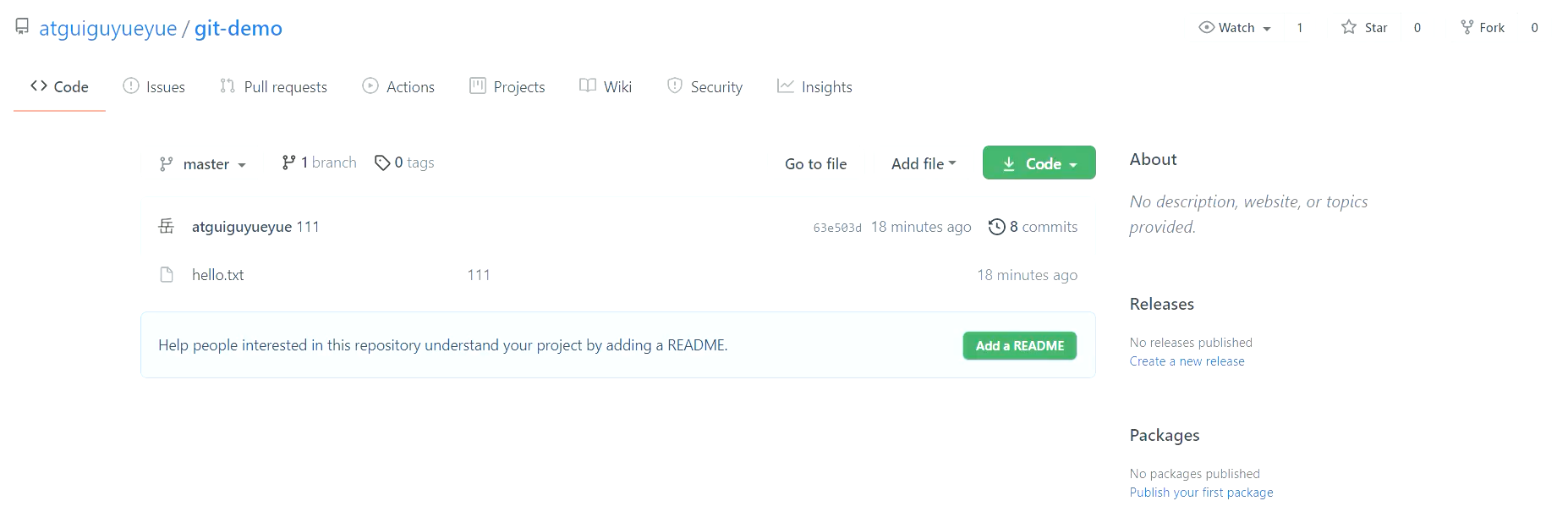Viewport: 1568px width, 512px height.
Task: Go to the Insights tab
Action: [814, 87]
